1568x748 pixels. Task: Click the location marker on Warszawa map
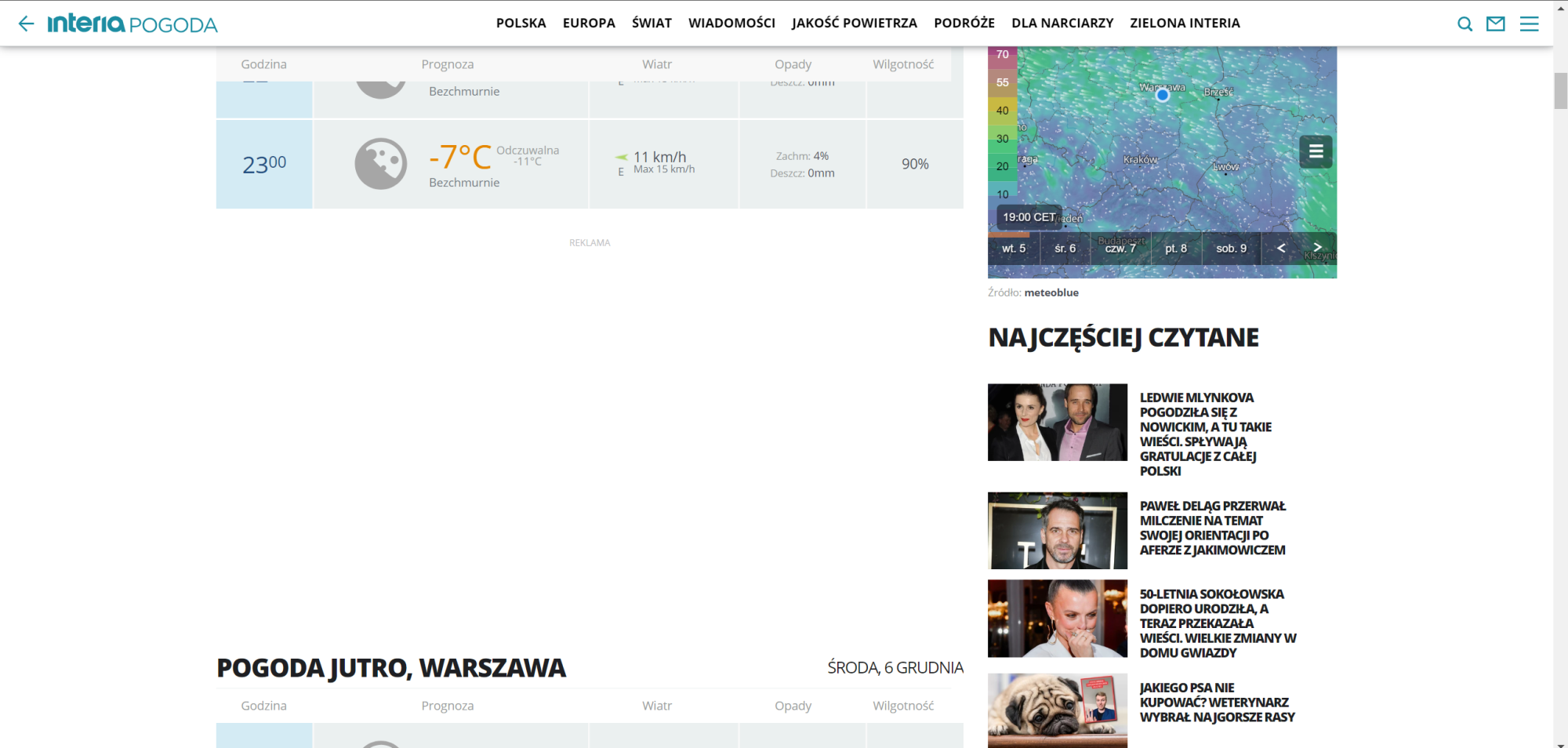1163,95
